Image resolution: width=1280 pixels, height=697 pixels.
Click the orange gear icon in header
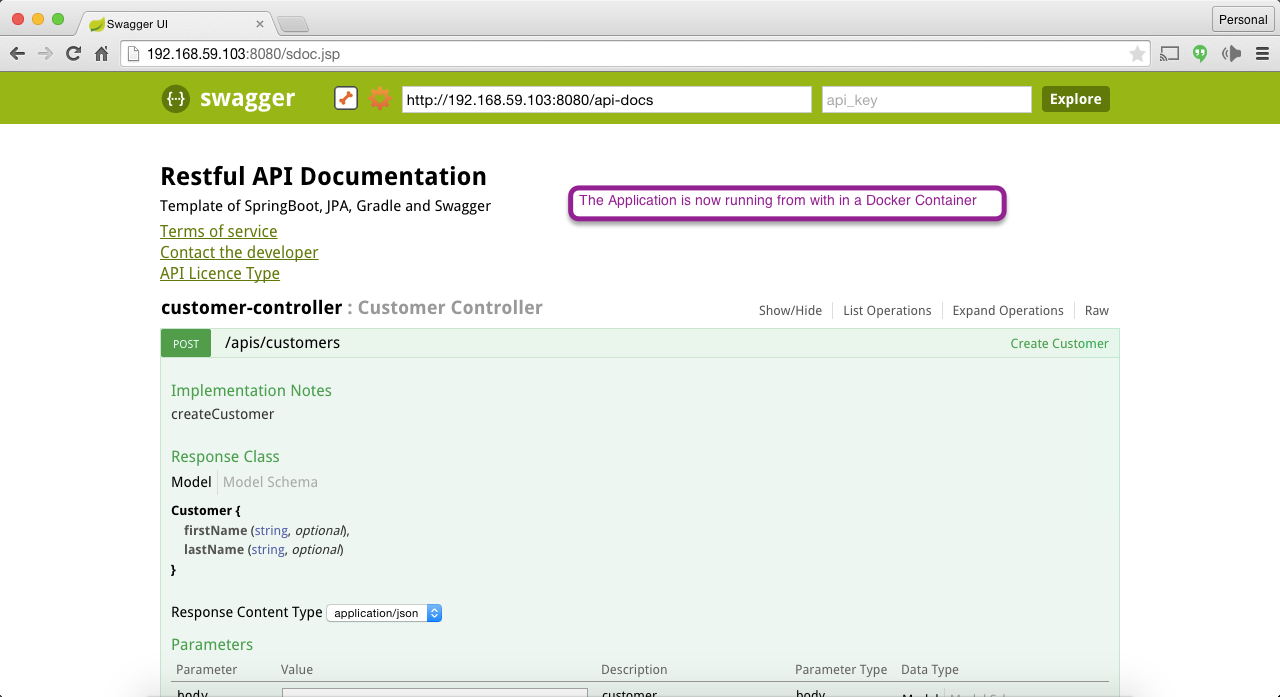pos(380,98)
